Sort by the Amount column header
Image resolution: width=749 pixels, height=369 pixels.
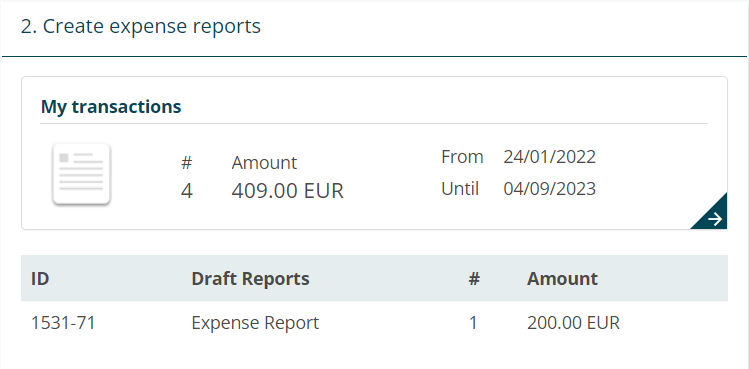[562, 278]
